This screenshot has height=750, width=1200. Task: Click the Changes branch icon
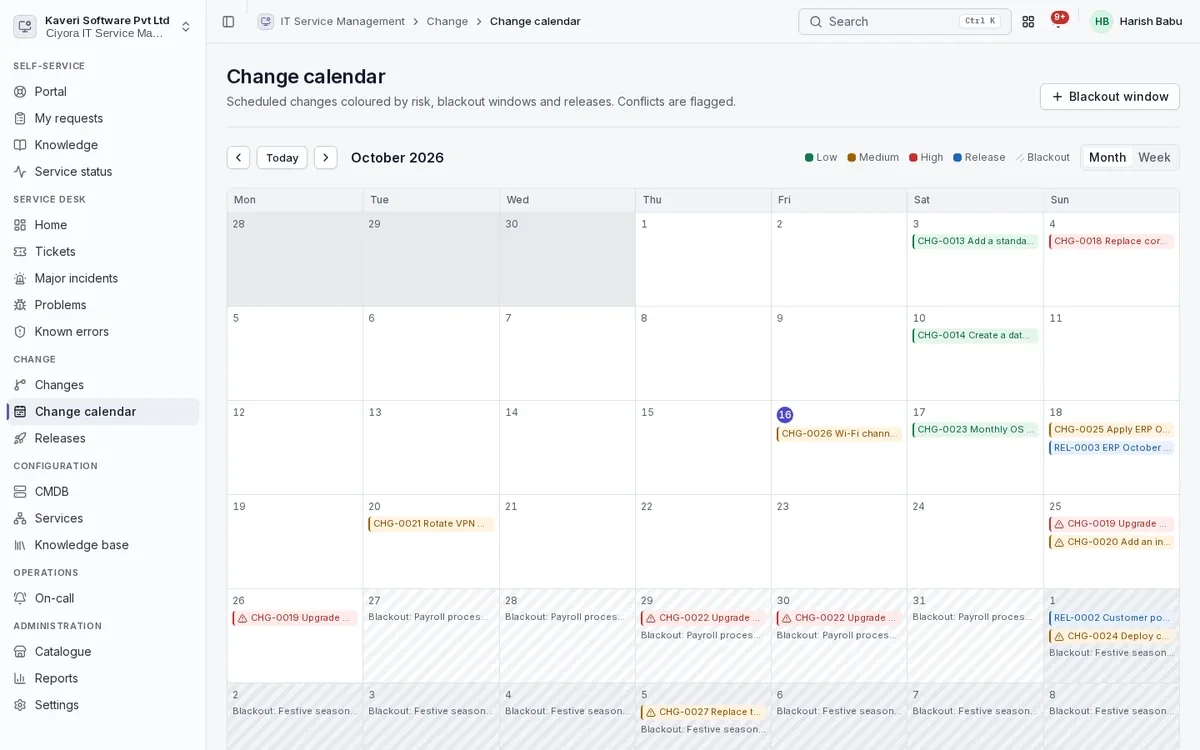coord(20,385)
